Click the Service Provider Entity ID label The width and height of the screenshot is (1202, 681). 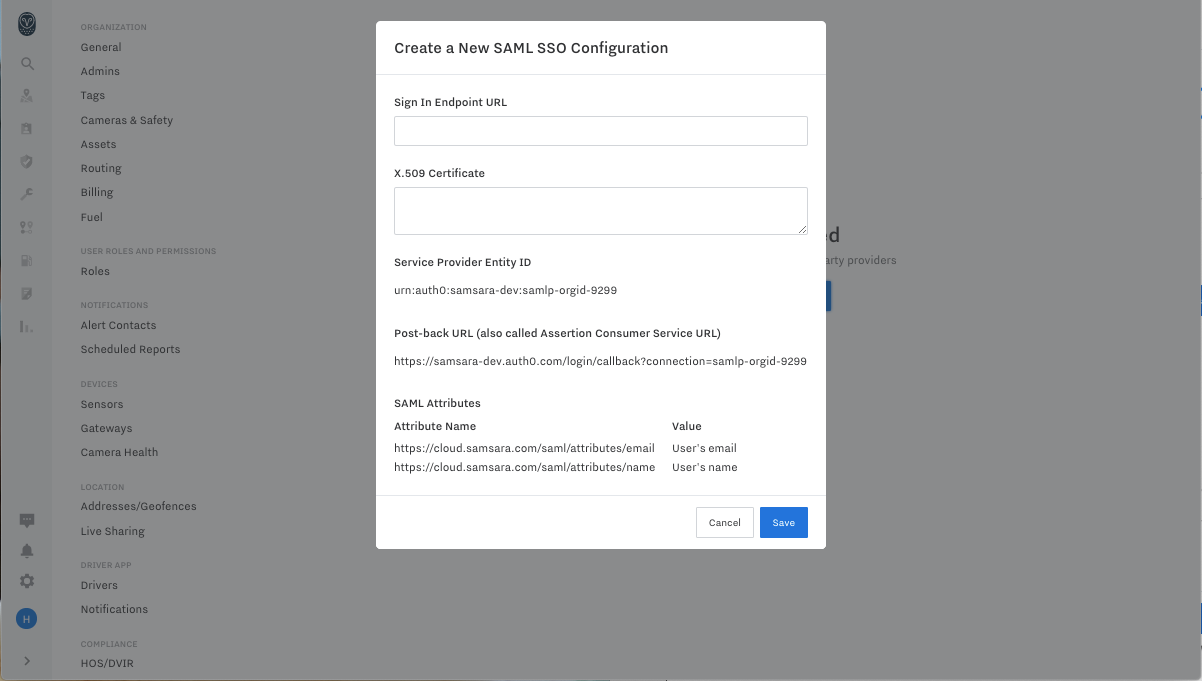[x=463, y=262]
